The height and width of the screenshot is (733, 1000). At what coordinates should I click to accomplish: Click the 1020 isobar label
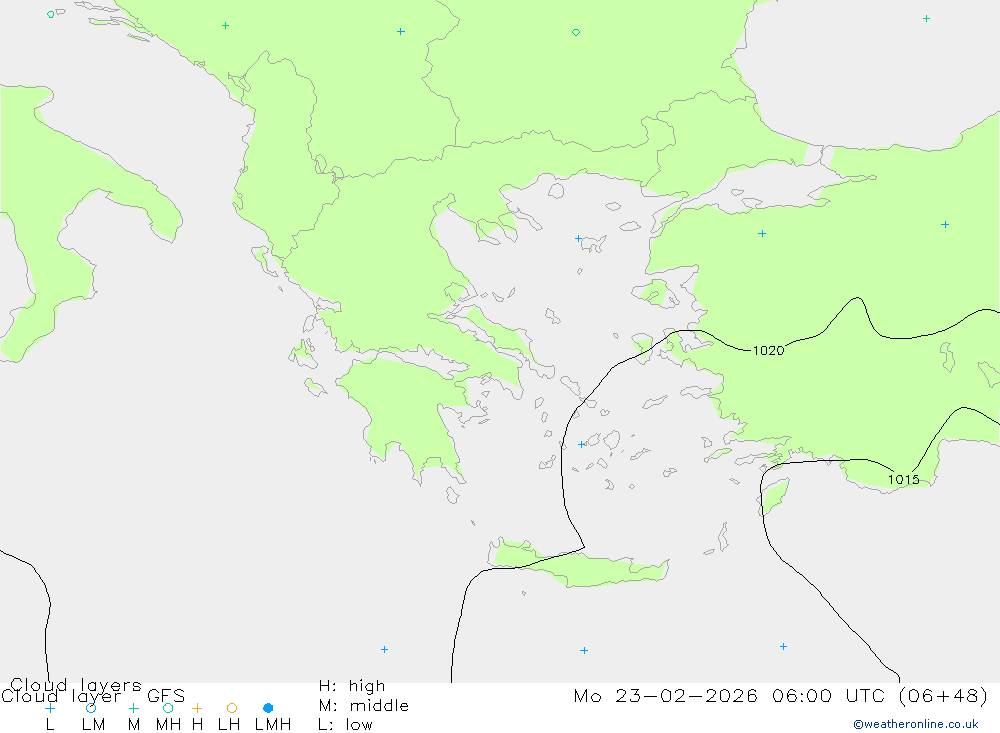(x=768, y=350)
